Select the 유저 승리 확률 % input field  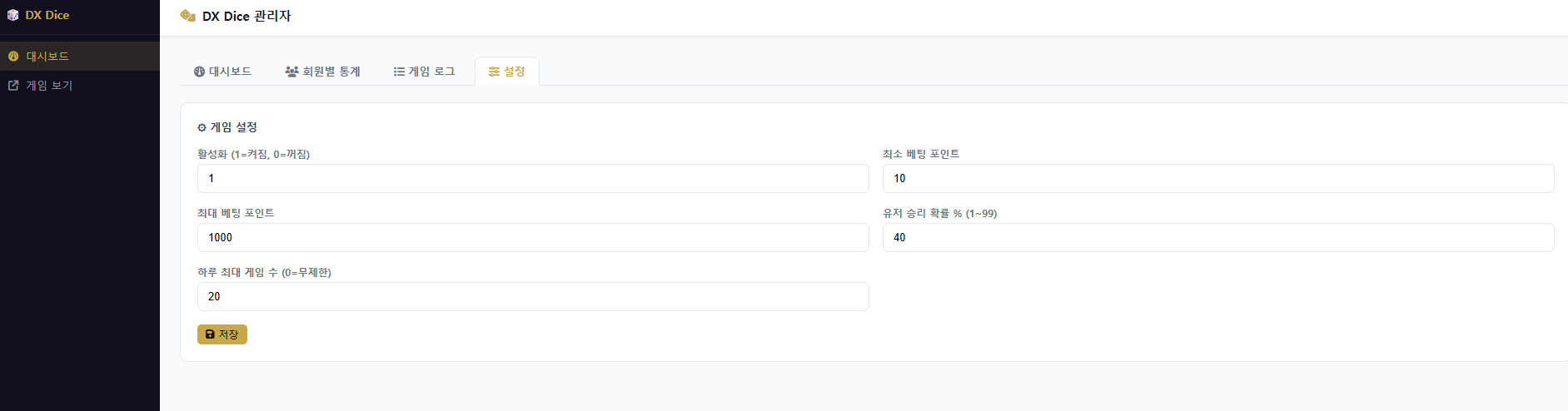(1218, 237)
